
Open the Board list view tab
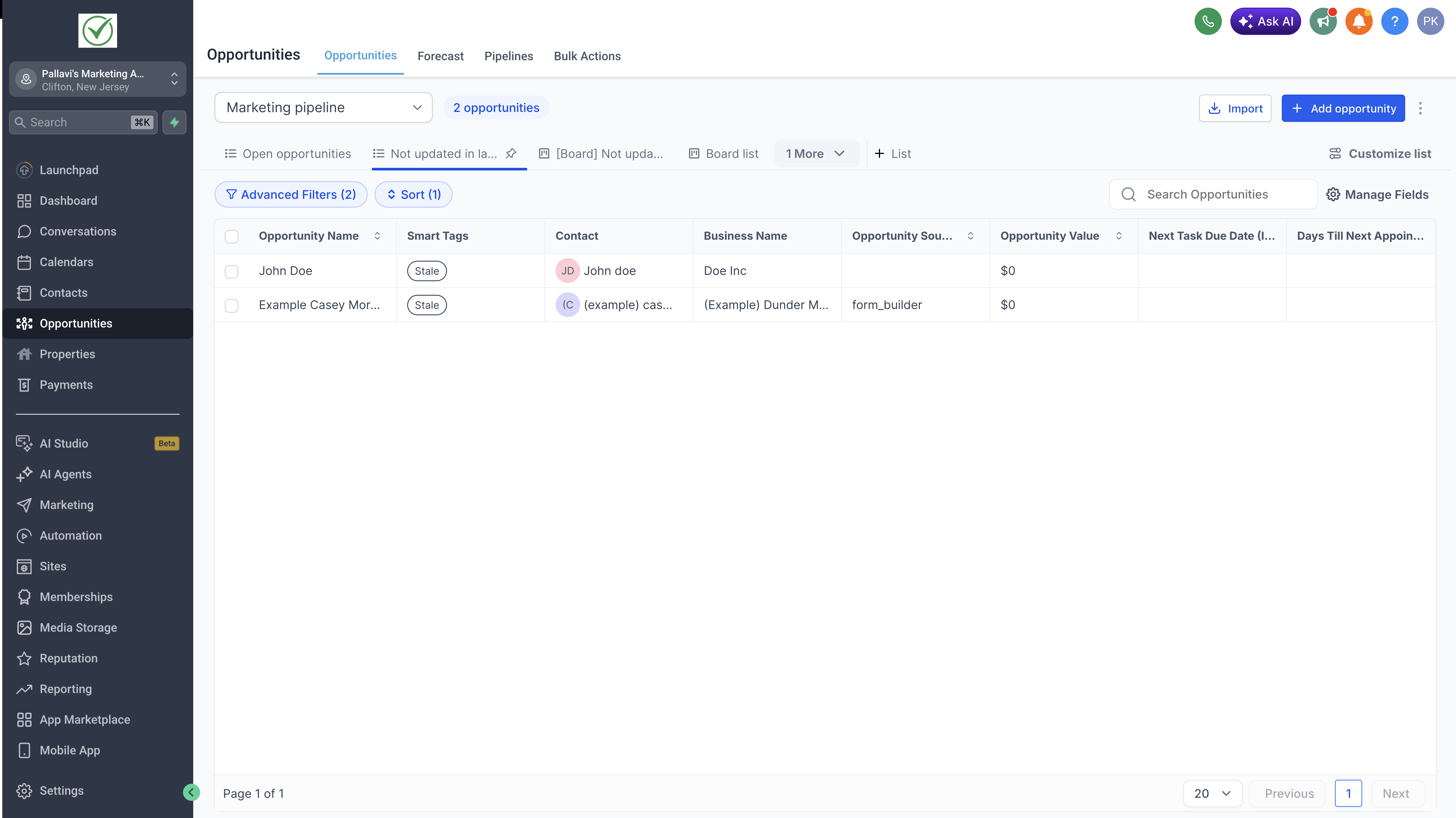(x=723, y=154)
